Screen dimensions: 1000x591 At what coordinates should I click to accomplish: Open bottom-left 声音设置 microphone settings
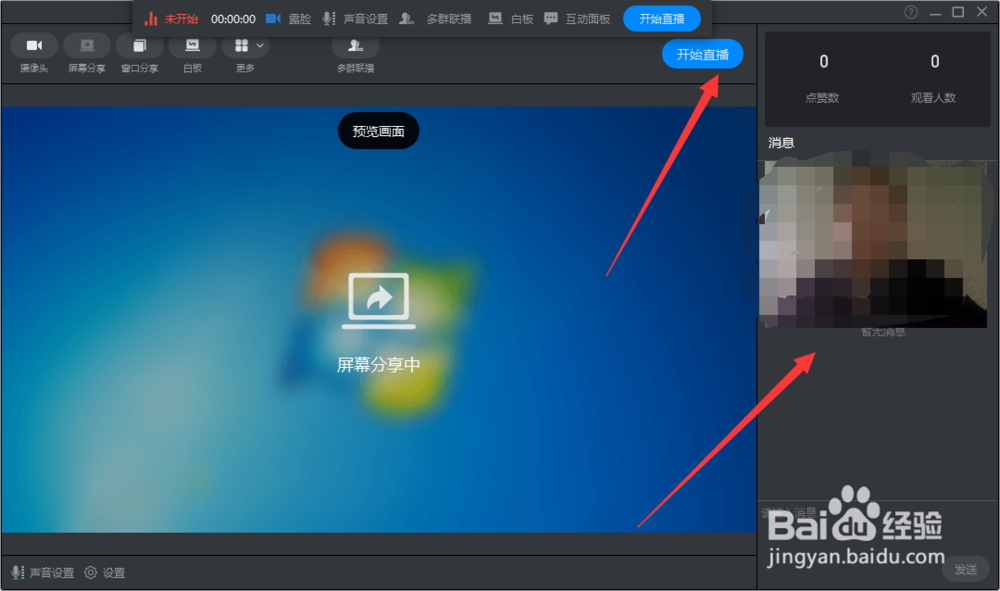[x=43, y=573]
